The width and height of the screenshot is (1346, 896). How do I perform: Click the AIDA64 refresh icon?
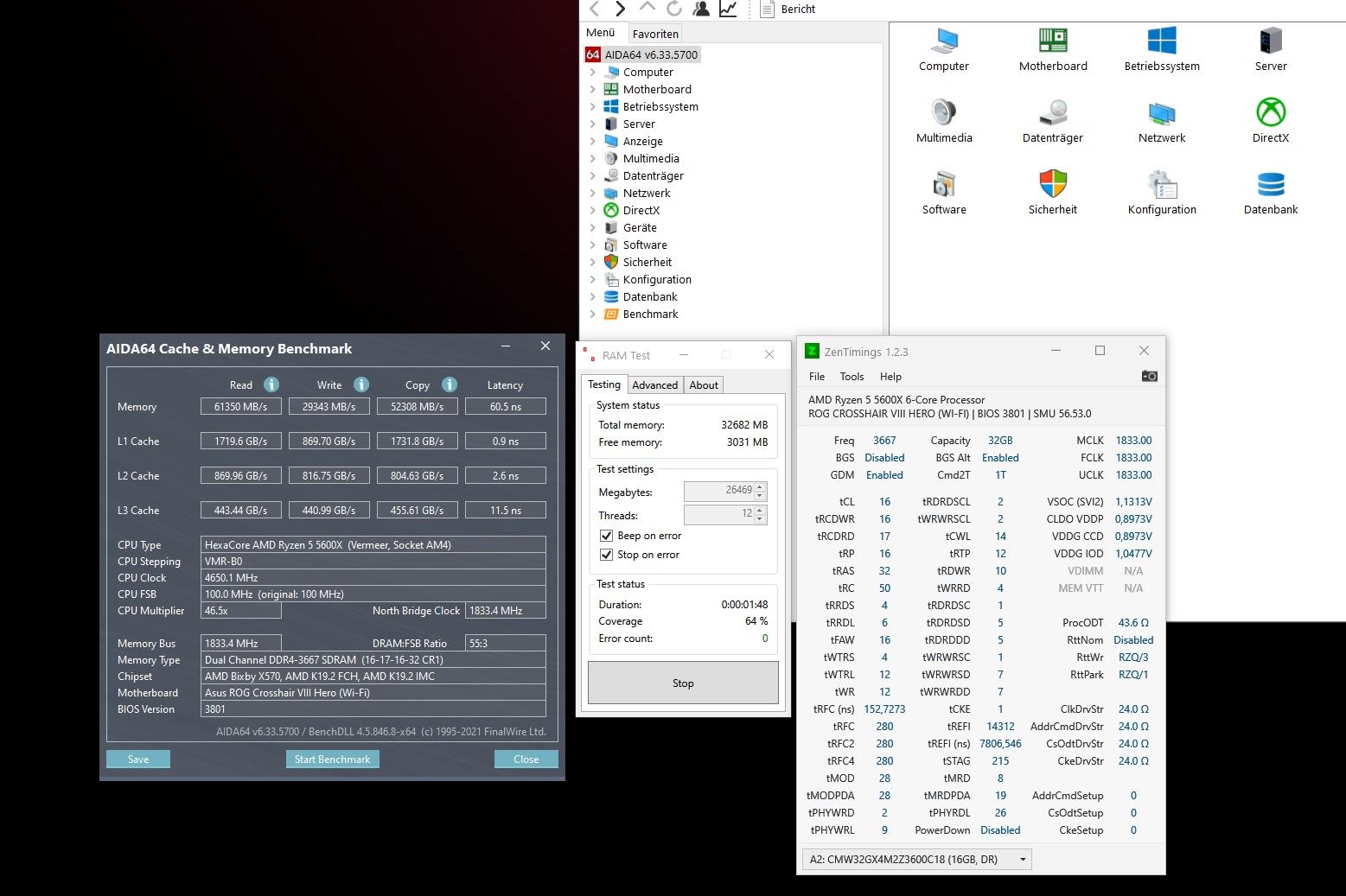pos(674,9)
